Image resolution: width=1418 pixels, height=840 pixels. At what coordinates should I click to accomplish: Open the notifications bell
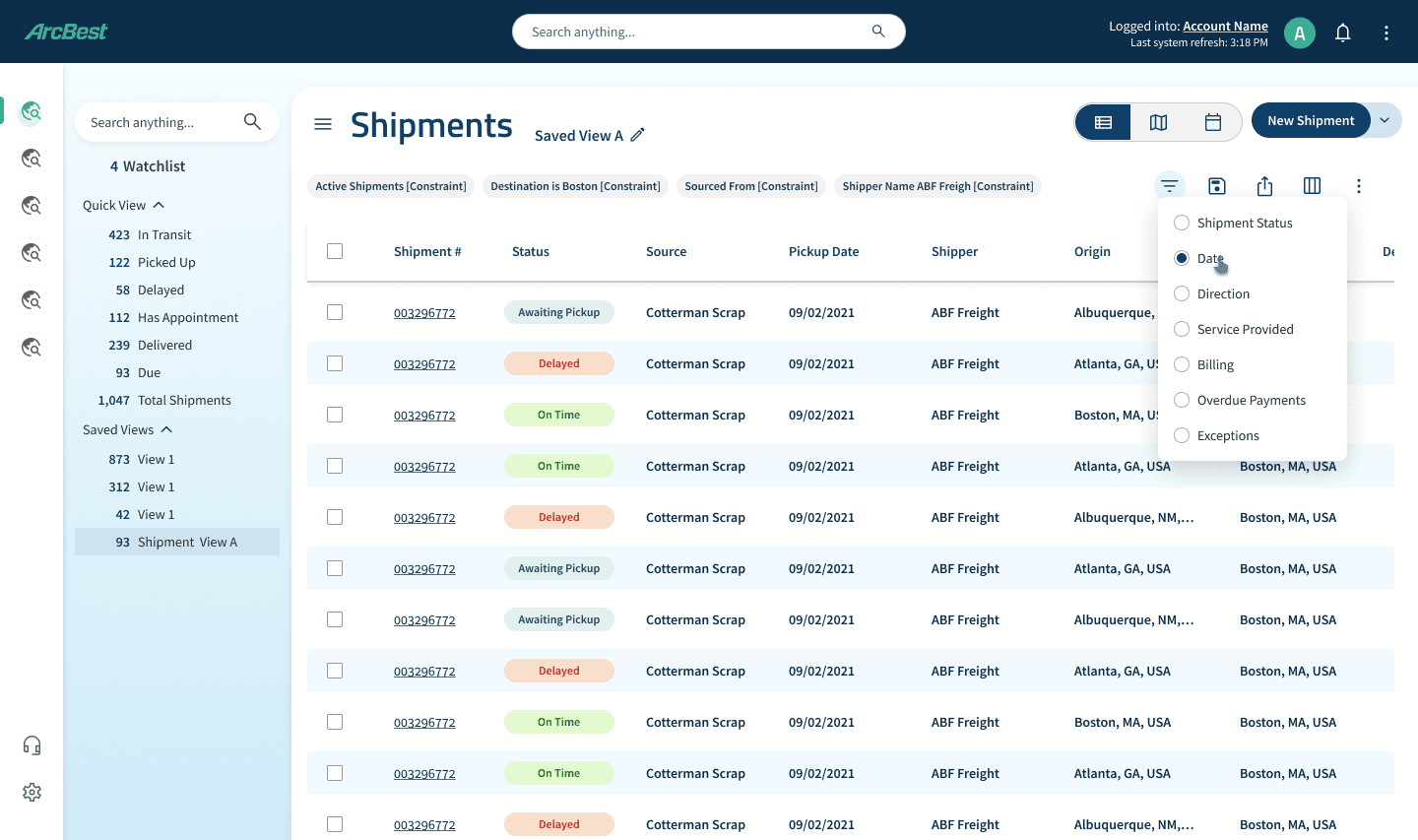(1342, 32)
